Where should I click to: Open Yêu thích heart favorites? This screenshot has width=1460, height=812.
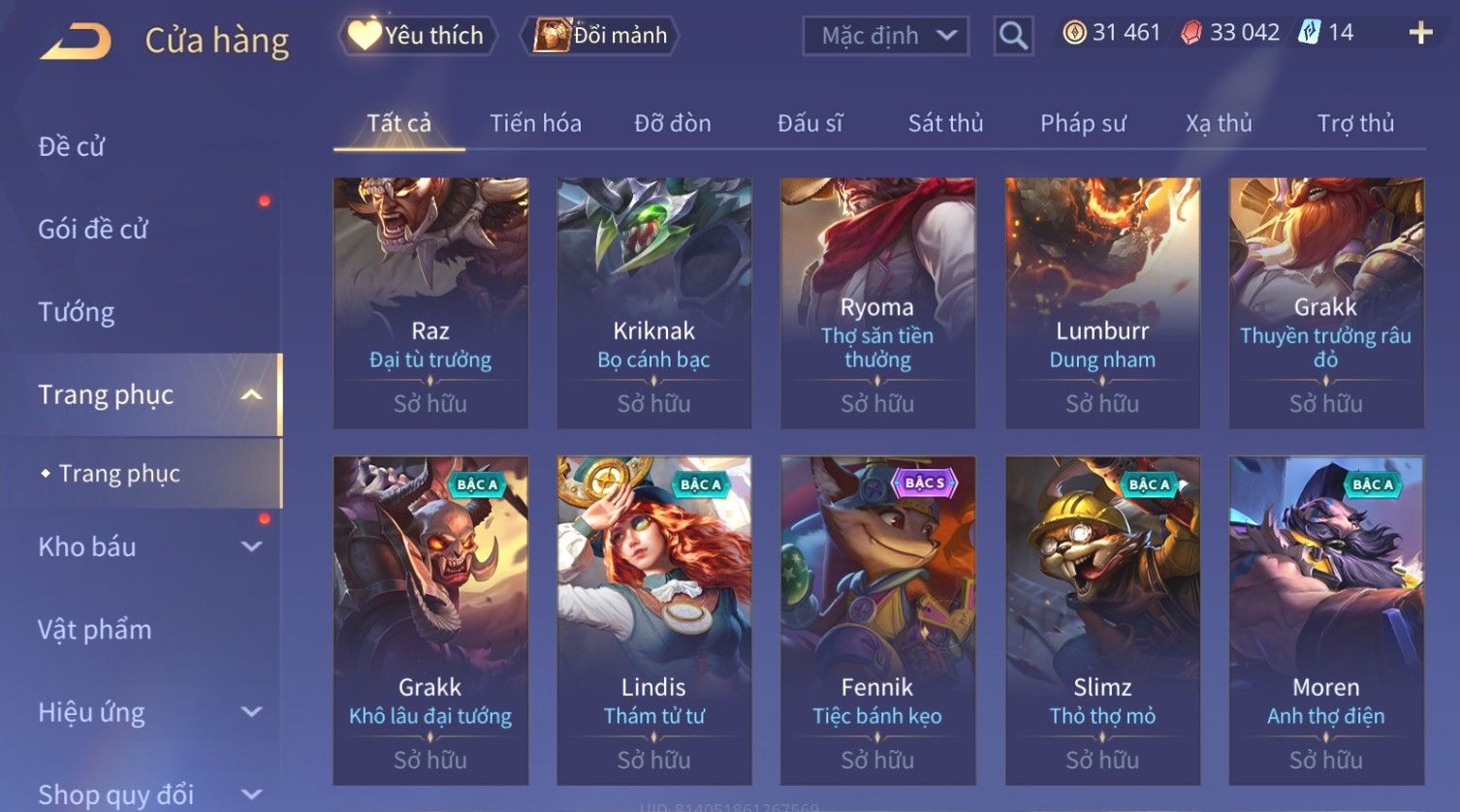click(418, 35)
